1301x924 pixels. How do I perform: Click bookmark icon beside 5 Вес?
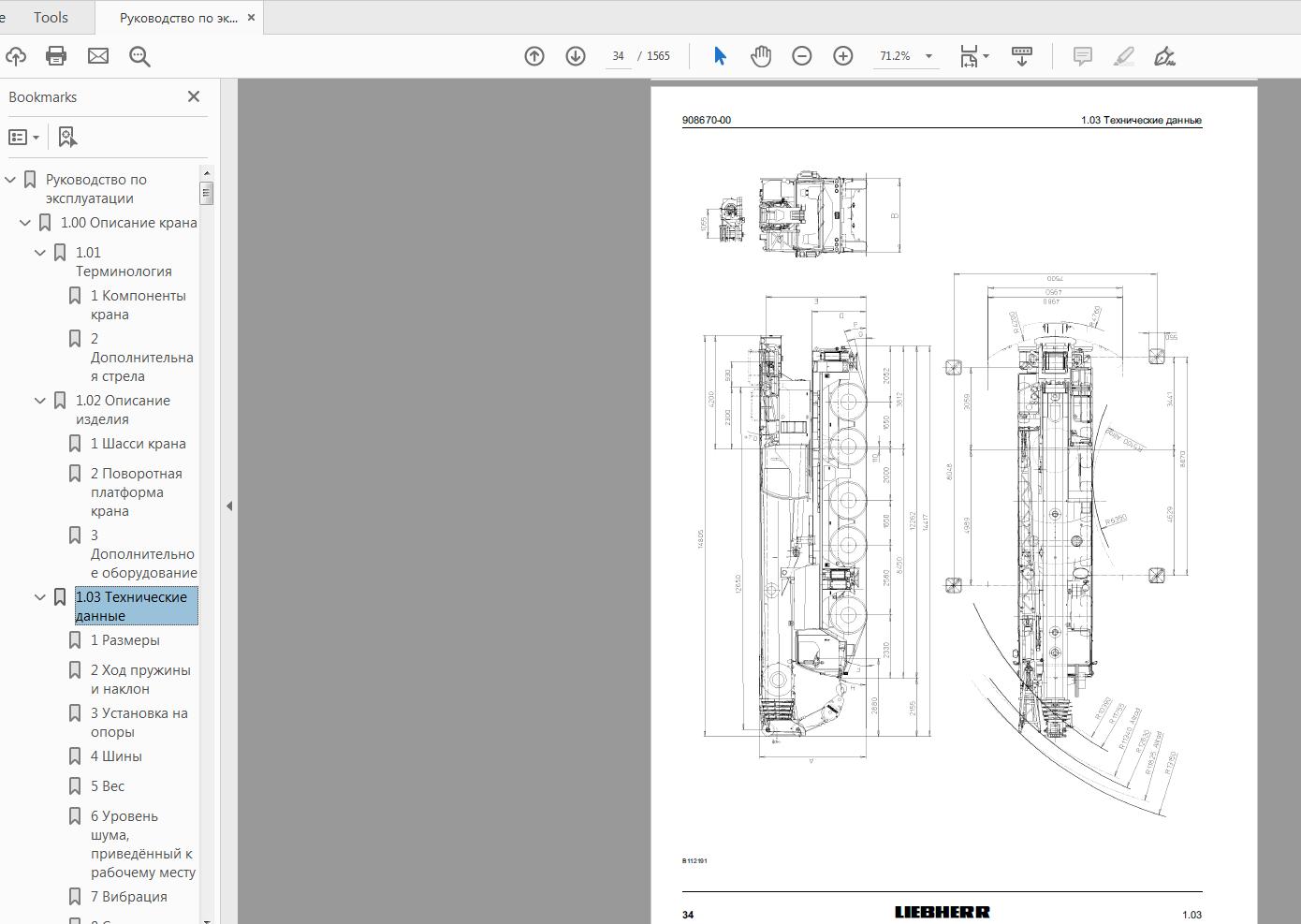tap(75, 786)
